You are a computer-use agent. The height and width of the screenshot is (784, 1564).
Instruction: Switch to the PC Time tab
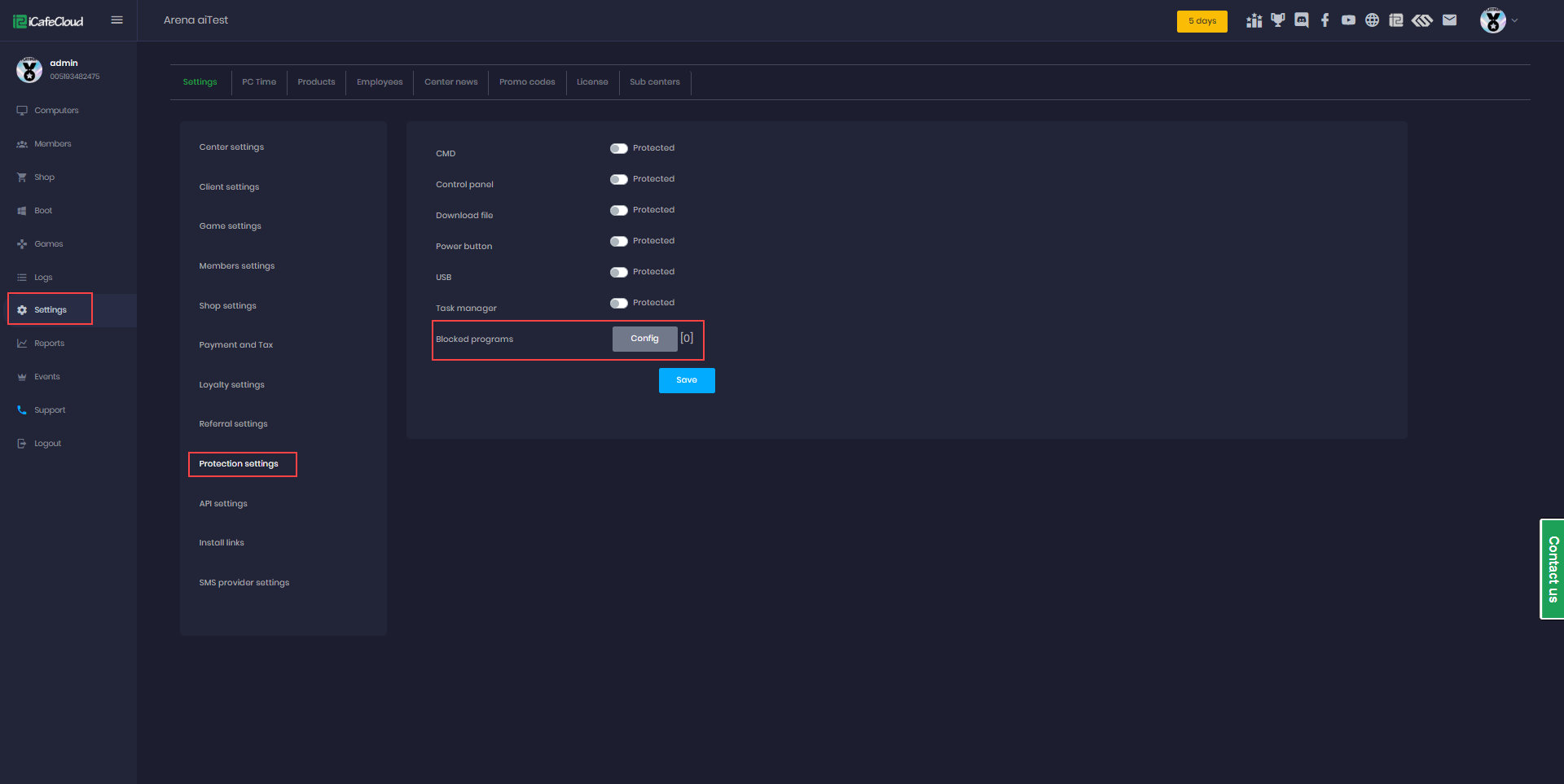[259, 82]
